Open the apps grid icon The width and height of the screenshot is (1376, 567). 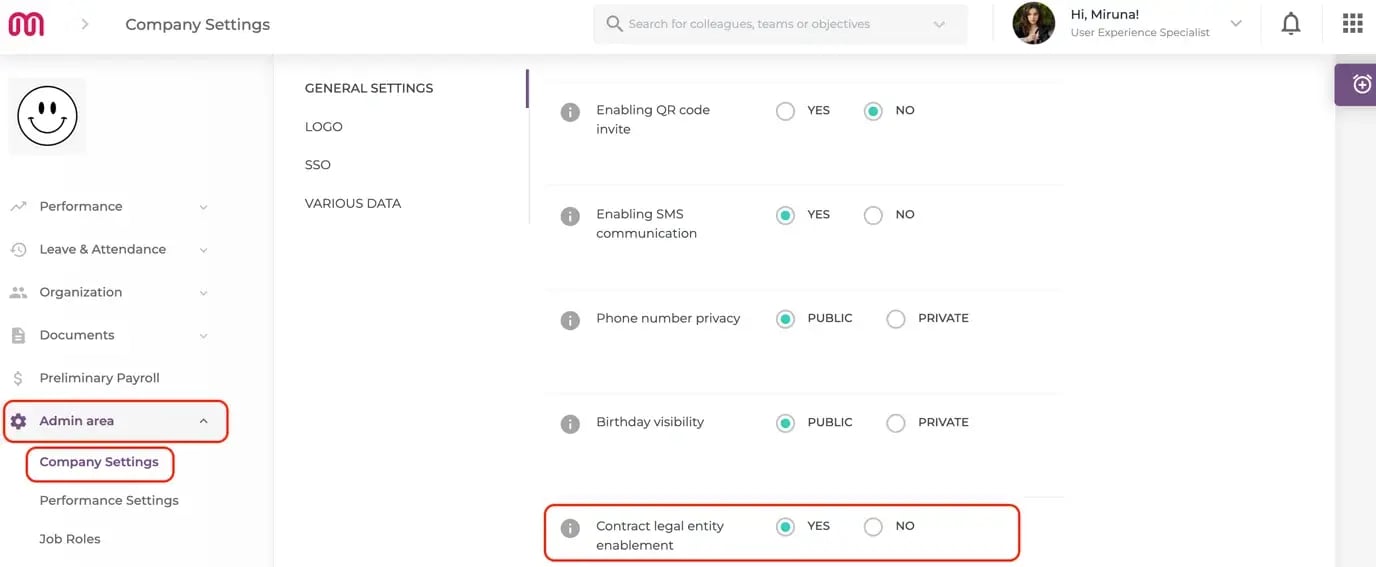point(1352,23)
